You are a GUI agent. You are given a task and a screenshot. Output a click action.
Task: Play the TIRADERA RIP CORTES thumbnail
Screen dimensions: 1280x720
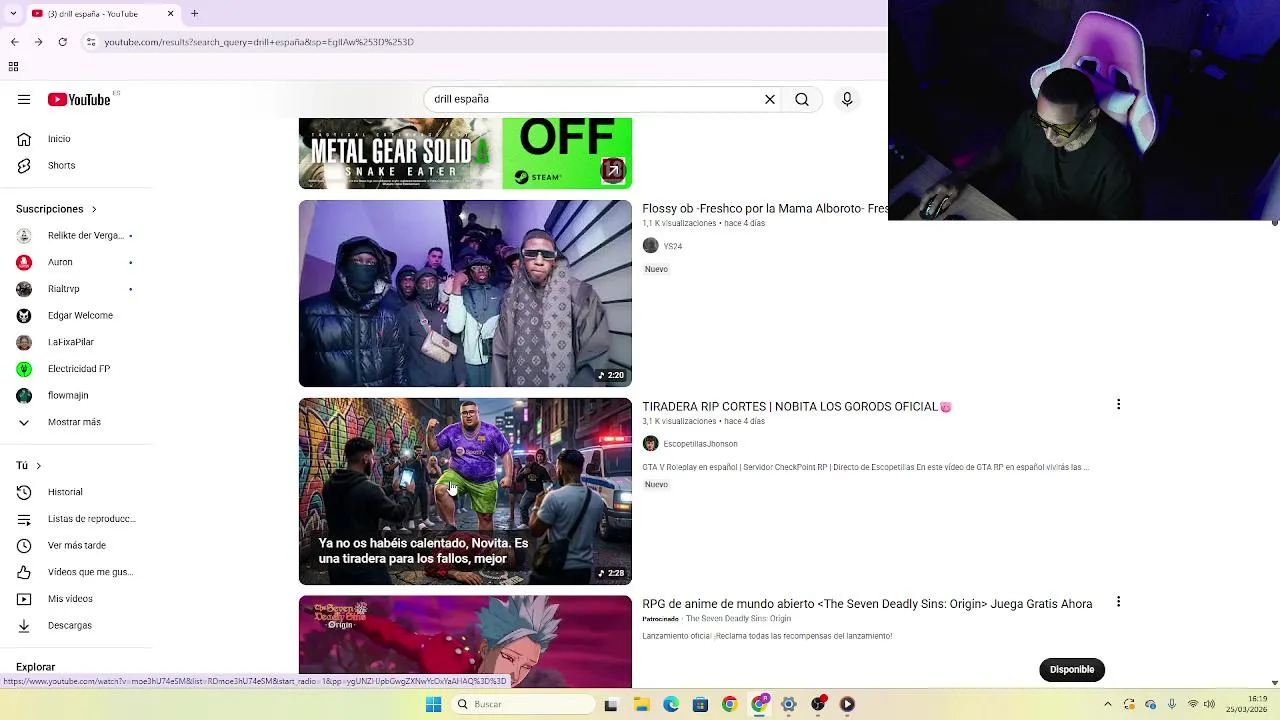pyautogui.click(x=465, y=491)
